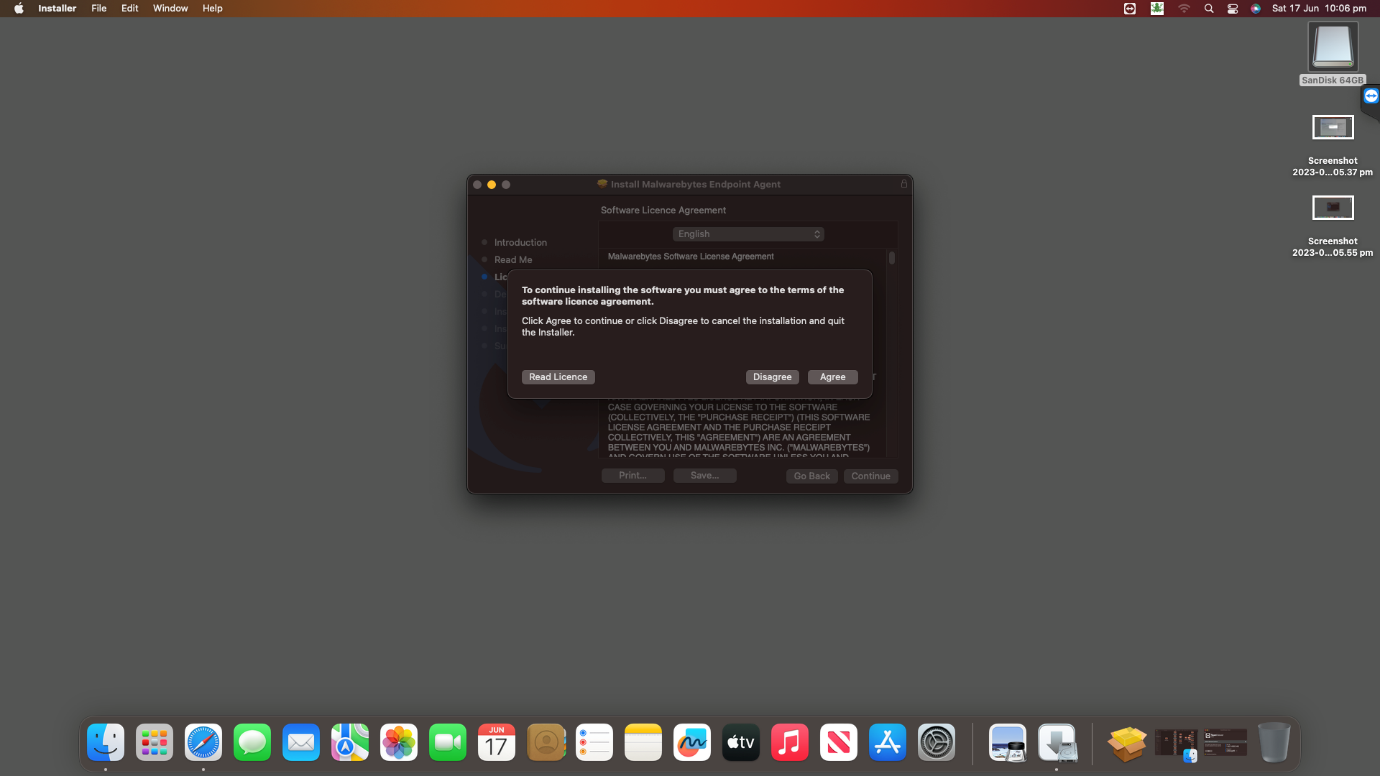Select the Screenshot 2023-0...05.37 pm file
Screen dimensions: 1380x776
click(1333, 145)
